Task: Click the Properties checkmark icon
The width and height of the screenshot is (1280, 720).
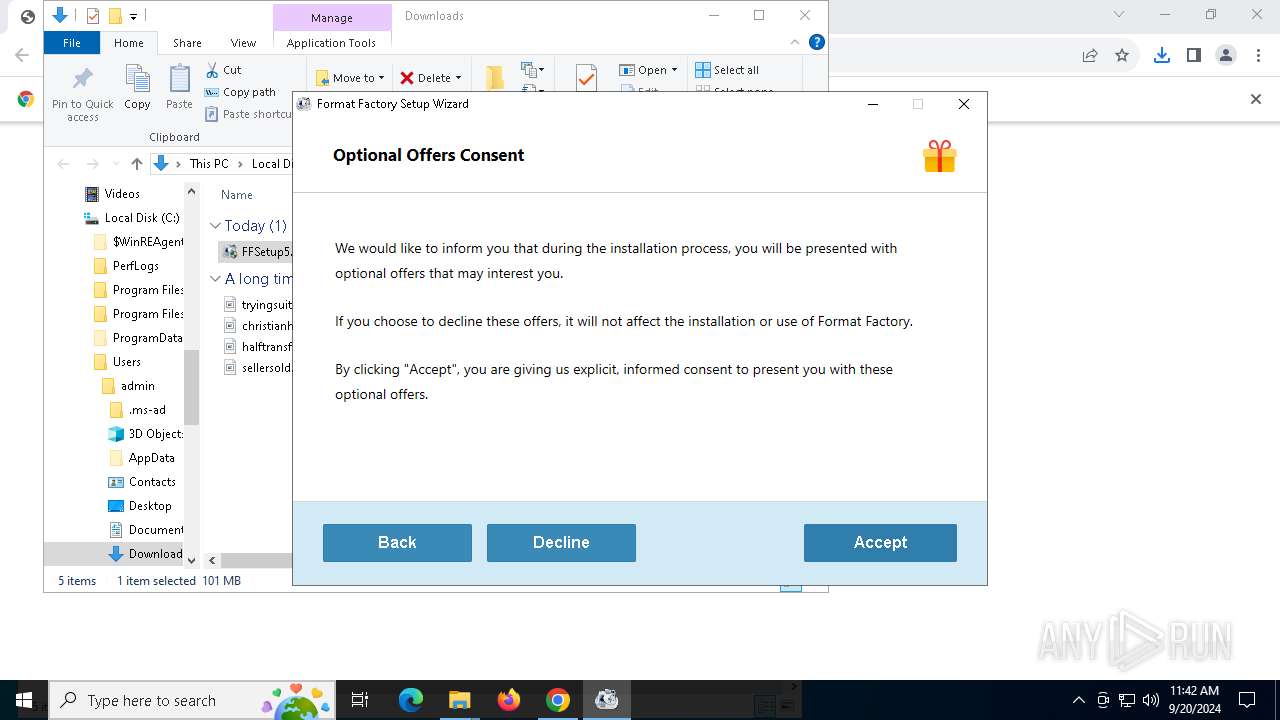Action: pos(586,78)
